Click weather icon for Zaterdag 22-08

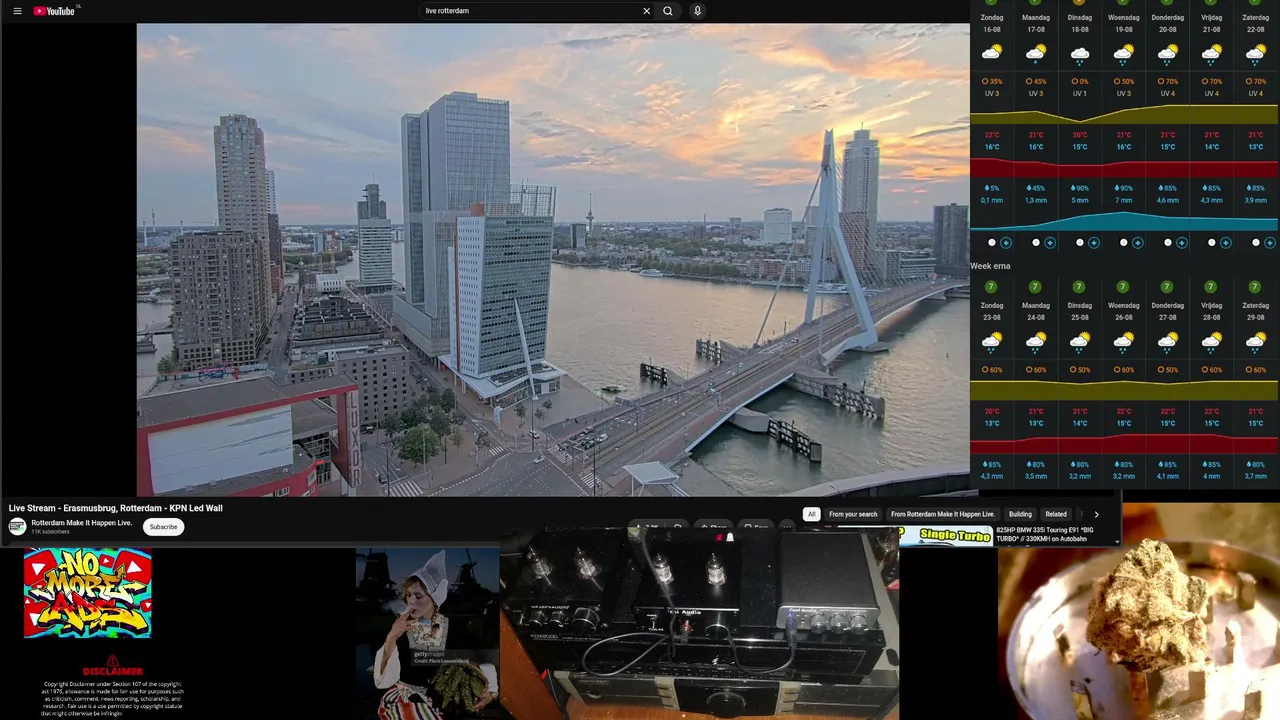[x=1256, y=52]
